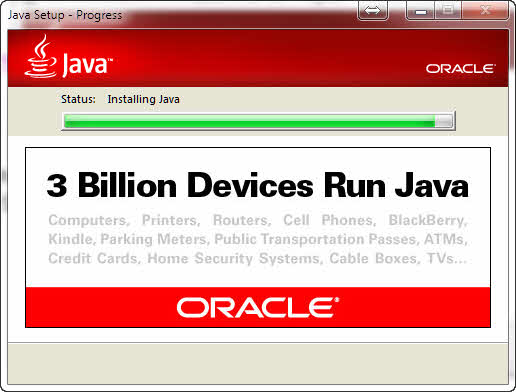Close the Java Setup window

point(485,11)
